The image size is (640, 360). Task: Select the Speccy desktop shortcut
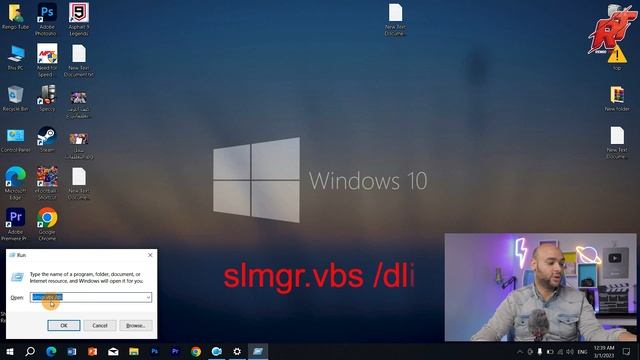point(47,98)
